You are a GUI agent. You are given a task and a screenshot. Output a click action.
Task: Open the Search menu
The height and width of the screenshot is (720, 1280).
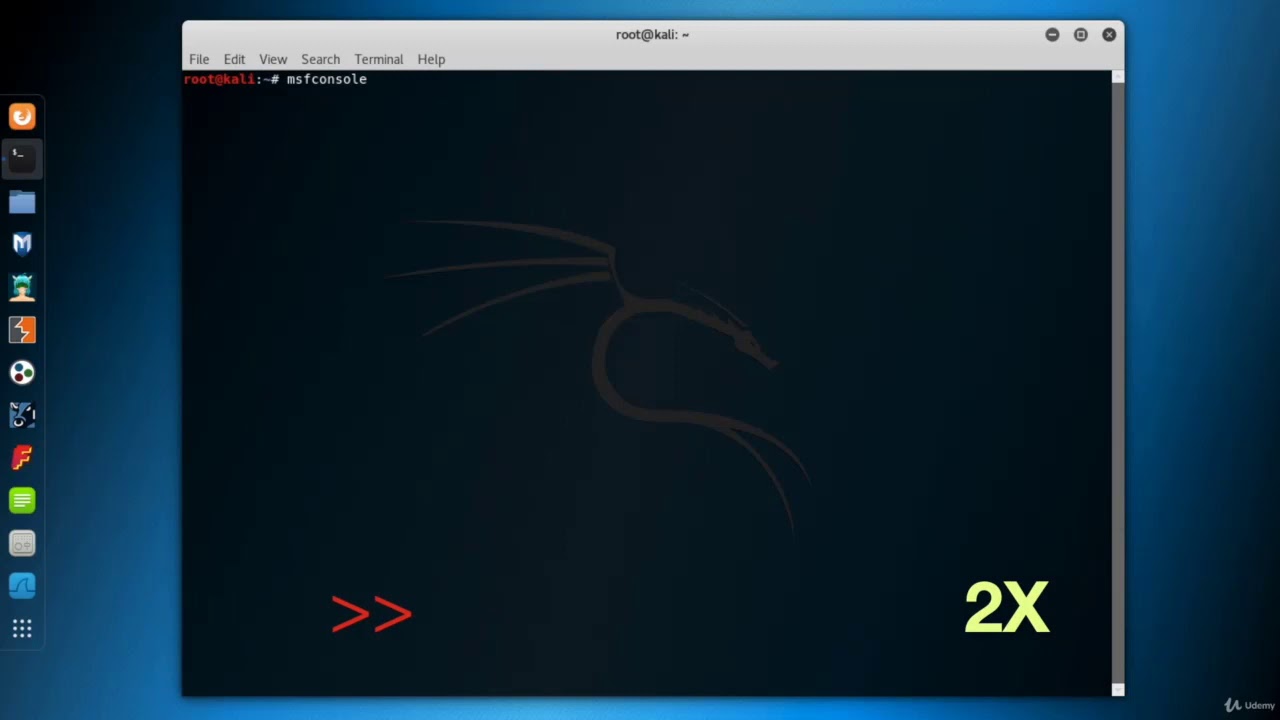[320, 59]
